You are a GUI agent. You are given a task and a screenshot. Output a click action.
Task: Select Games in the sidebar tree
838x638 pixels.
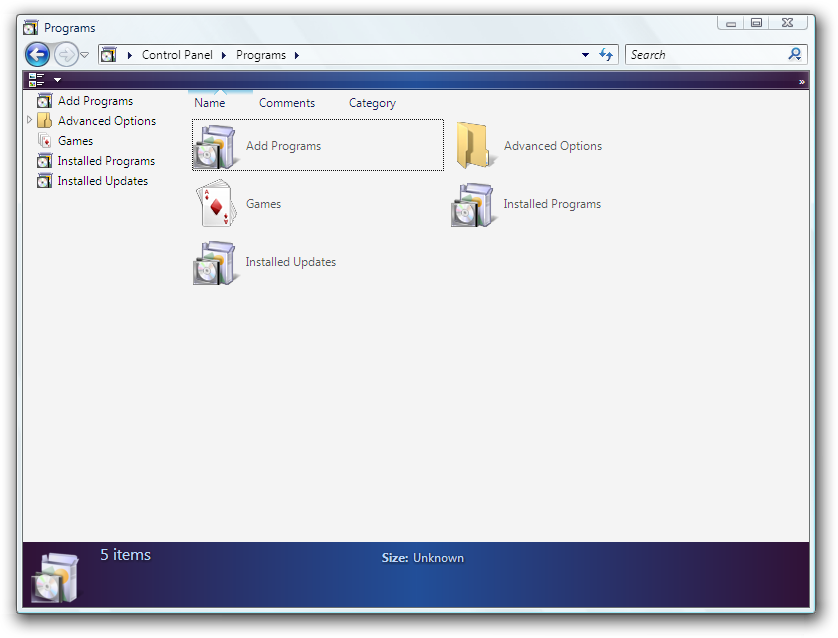[x=75, y=141]
